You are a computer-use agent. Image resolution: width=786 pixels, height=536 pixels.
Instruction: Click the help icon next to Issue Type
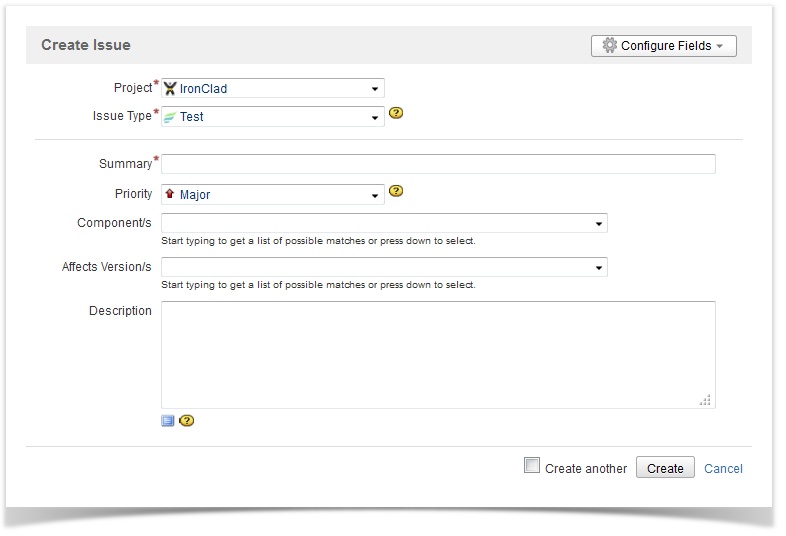click(x=396, y=113)
